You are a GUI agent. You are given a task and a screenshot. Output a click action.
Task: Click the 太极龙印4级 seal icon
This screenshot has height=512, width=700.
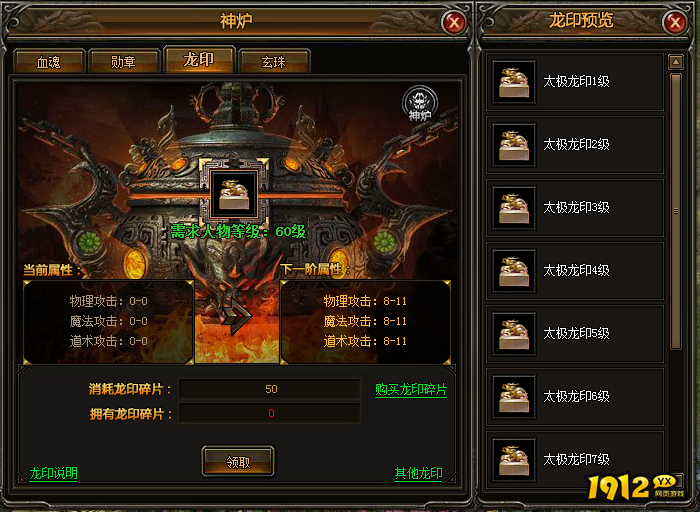pos(514,271)
